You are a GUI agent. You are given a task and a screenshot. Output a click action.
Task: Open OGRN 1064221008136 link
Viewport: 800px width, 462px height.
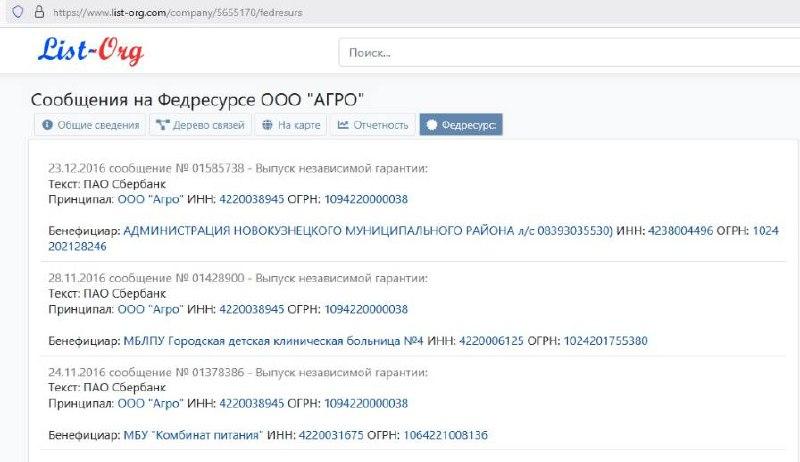pyautogui.click(x=446, y=435)
